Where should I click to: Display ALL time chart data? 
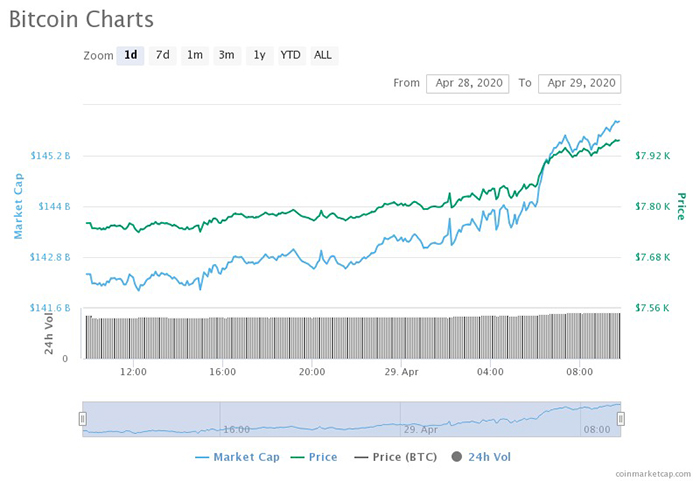coord(323,55)
